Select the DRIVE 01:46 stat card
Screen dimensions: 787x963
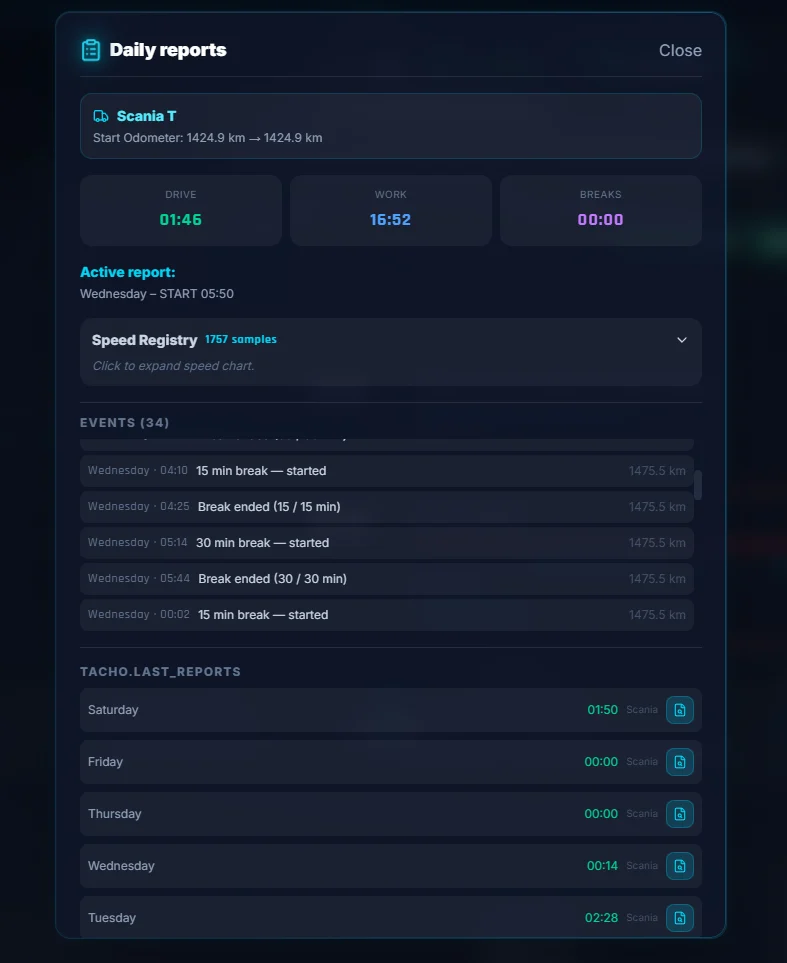pos(181,210)
